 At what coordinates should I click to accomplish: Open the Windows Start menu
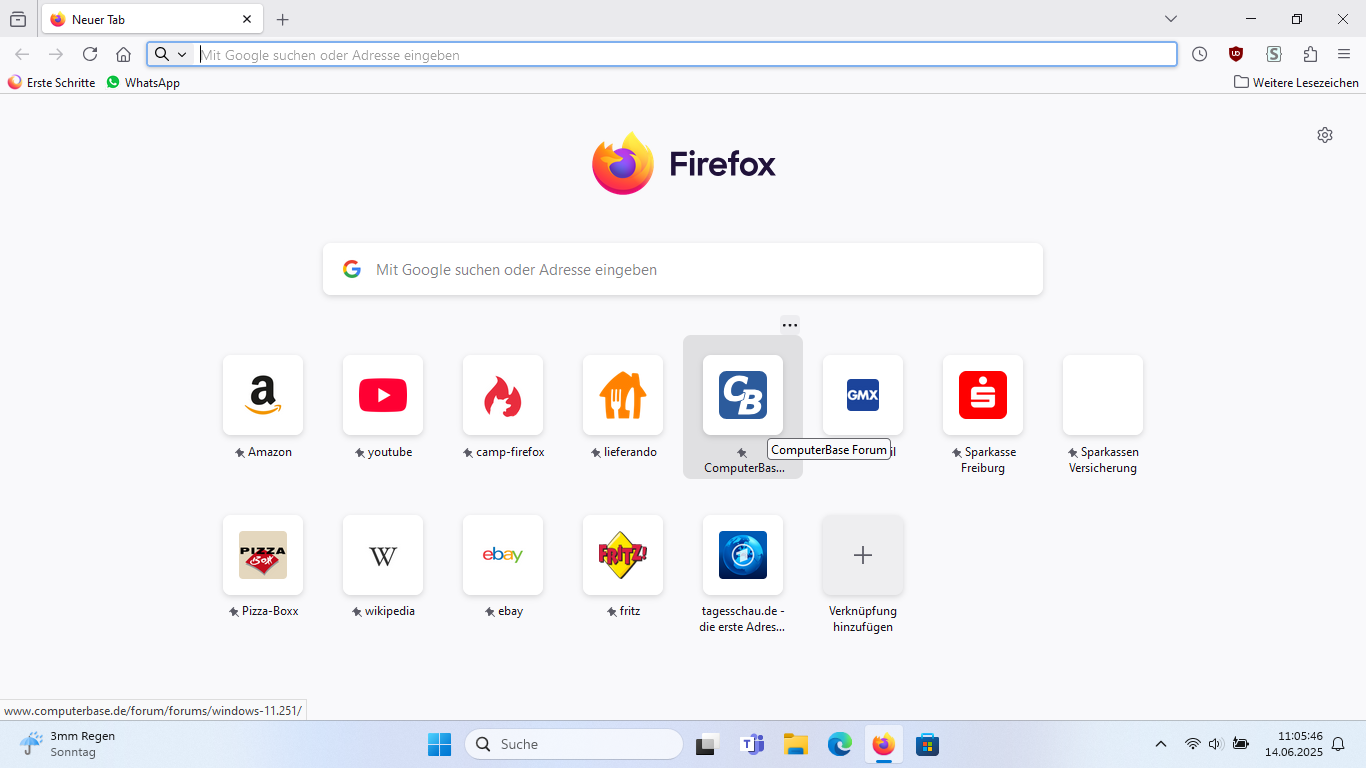(x=439, y=744)
